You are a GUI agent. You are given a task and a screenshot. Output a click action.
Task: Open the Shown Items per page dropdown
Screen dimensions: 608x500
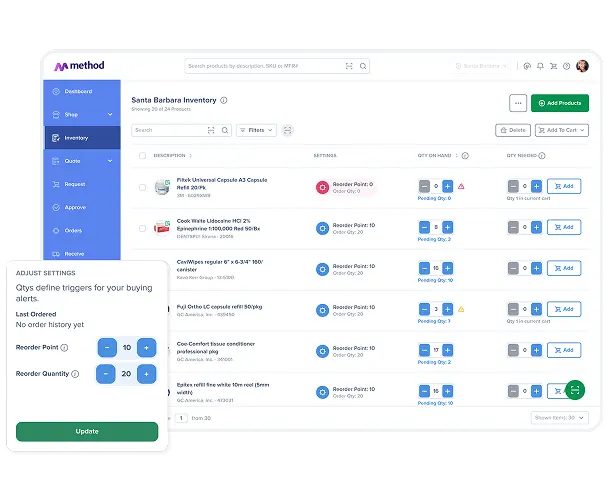coord(560,418)
